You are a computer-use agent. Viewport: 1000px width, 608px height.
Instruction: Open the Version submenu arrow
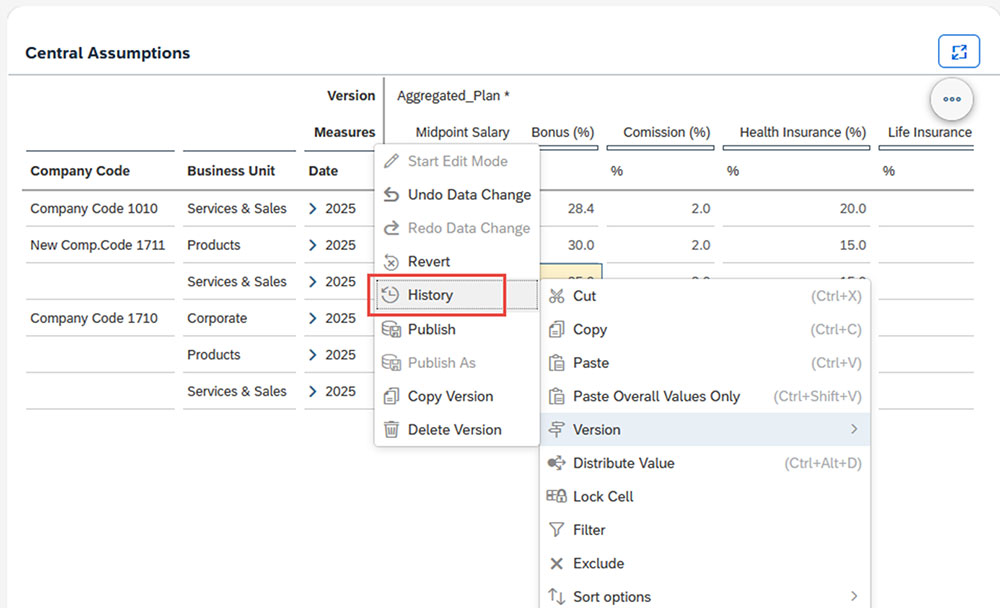pyautogui.click(x=854, y=430)
